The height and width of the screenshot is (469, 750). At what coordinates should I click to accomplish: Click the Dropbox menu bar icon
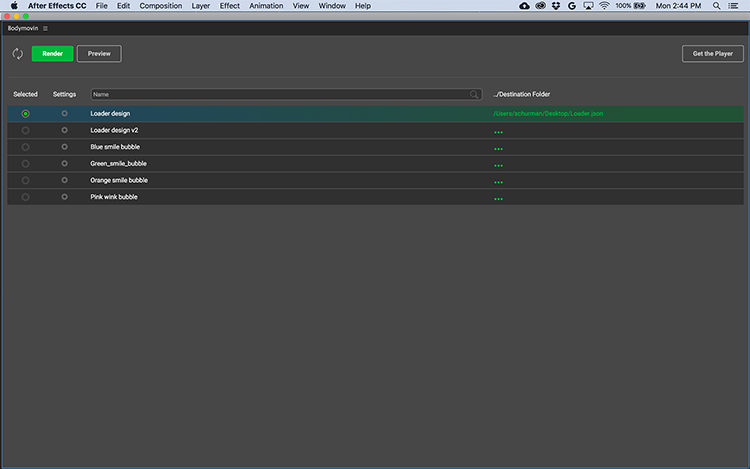pyautogui.click(x=556, y=6)
